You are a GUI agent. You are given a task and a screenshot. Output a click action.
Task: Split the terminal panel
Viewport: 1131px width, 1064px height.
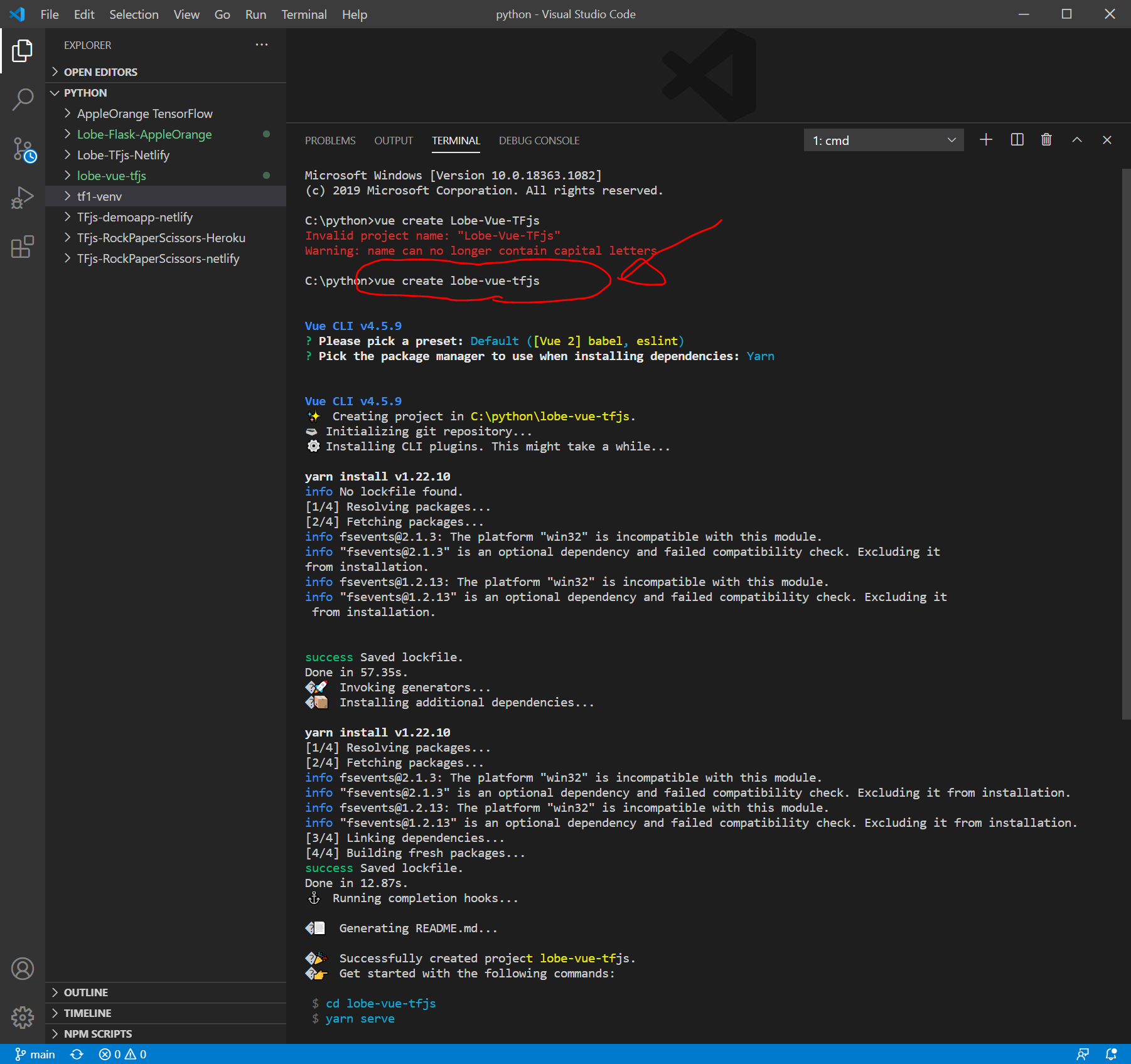pyautogui.click(x=1017, y=140)
